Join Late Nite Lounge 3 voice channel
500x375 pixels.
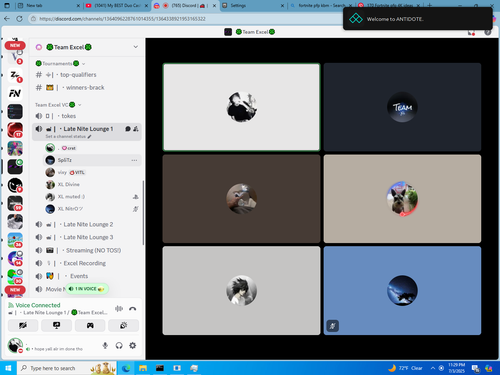coord(88,237)
